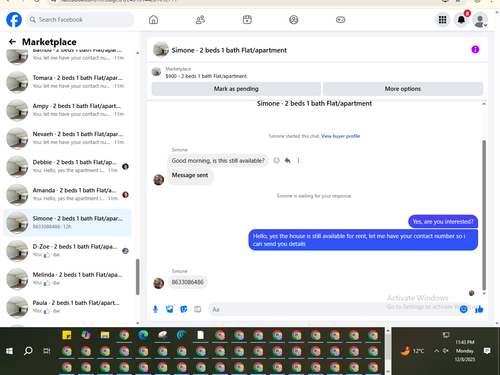This screenshot has width=500, height=375.
Task: Choose a sticker icon in composer
Action: 184,309
